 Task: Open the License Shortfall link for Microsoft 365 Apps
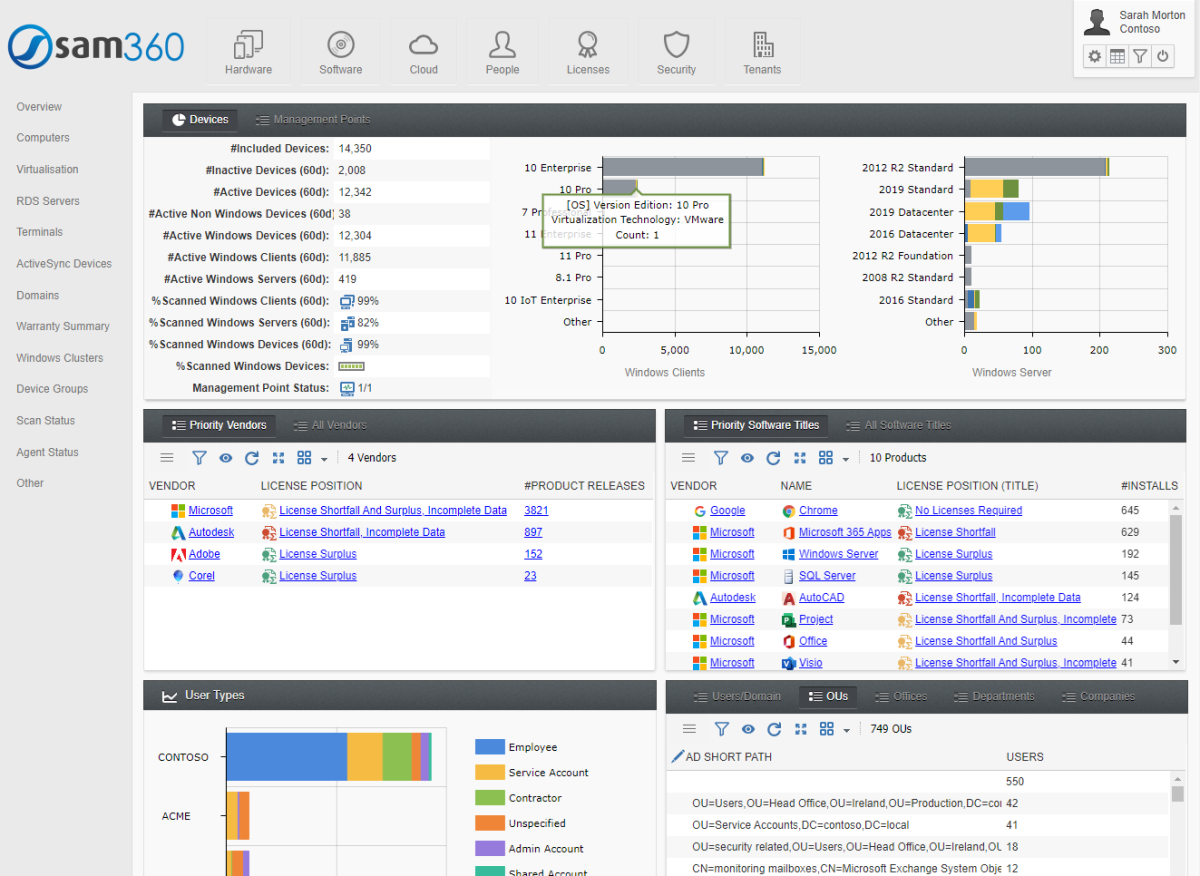point(957,531)
